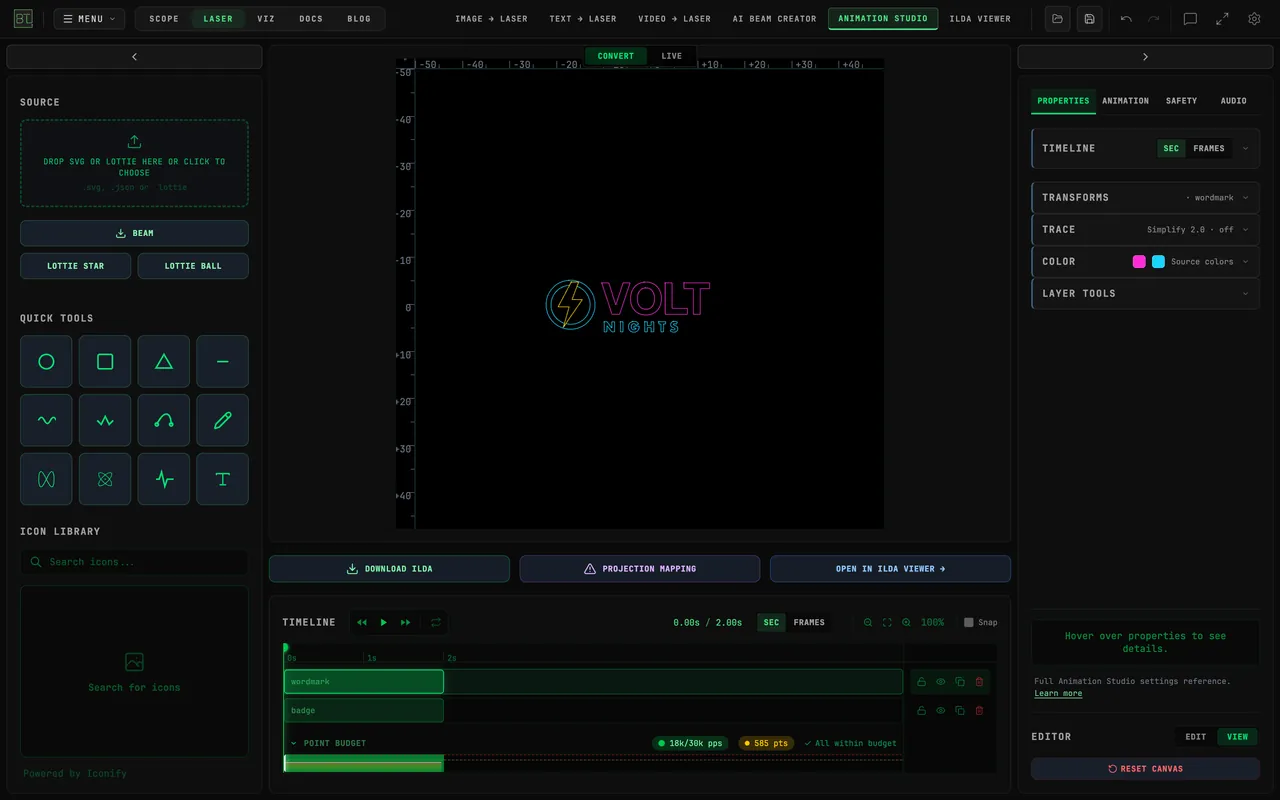
Task: Expand the Transforms section
Action: click(1146, 198)
